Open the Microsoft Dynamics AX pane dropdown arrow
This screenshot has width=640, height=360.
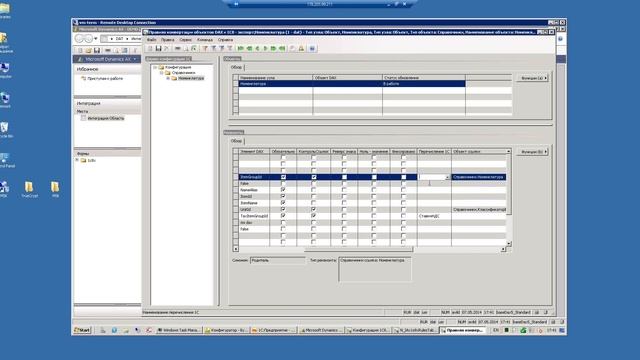pos(135,59)
